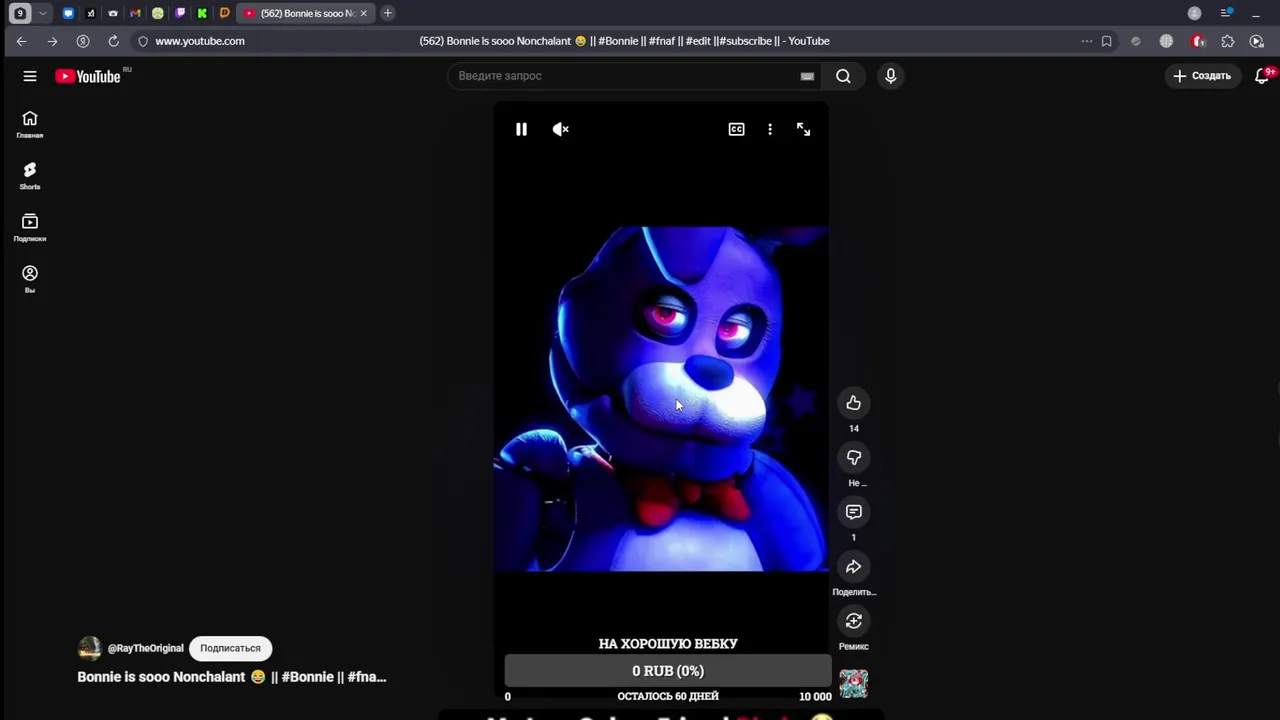The width and height of the screenshot is (1280, 720).
Task: Click the magnifier search button
Action: (x=843, y=76)
